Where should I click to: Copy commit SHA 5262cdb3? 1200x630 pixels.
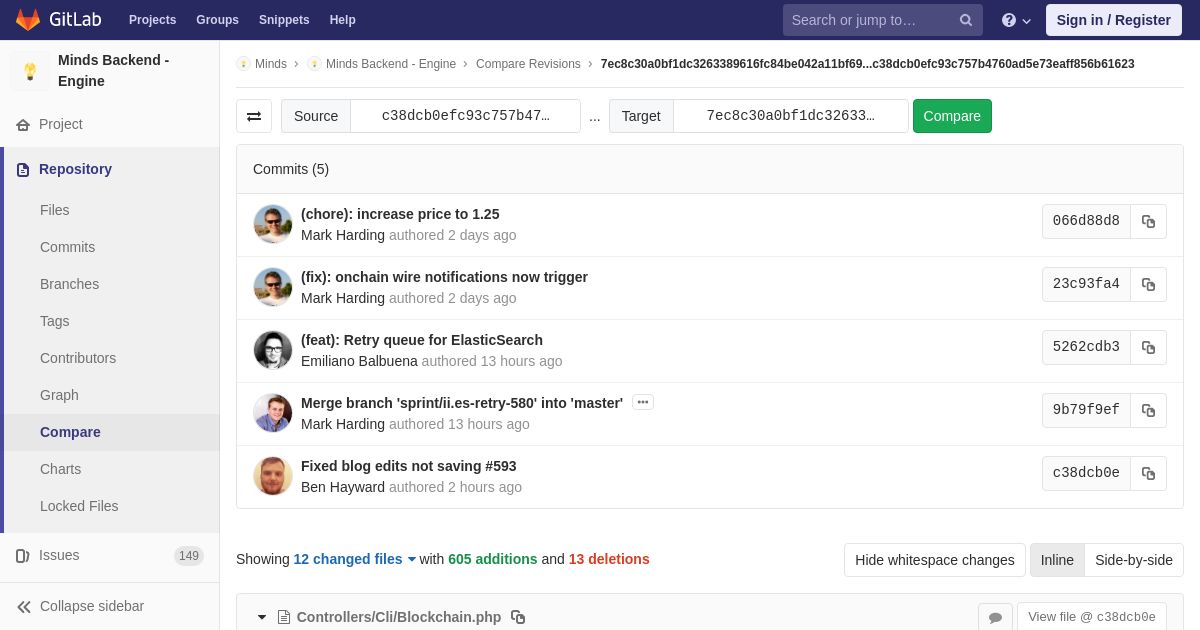[x=1148, y=347]
